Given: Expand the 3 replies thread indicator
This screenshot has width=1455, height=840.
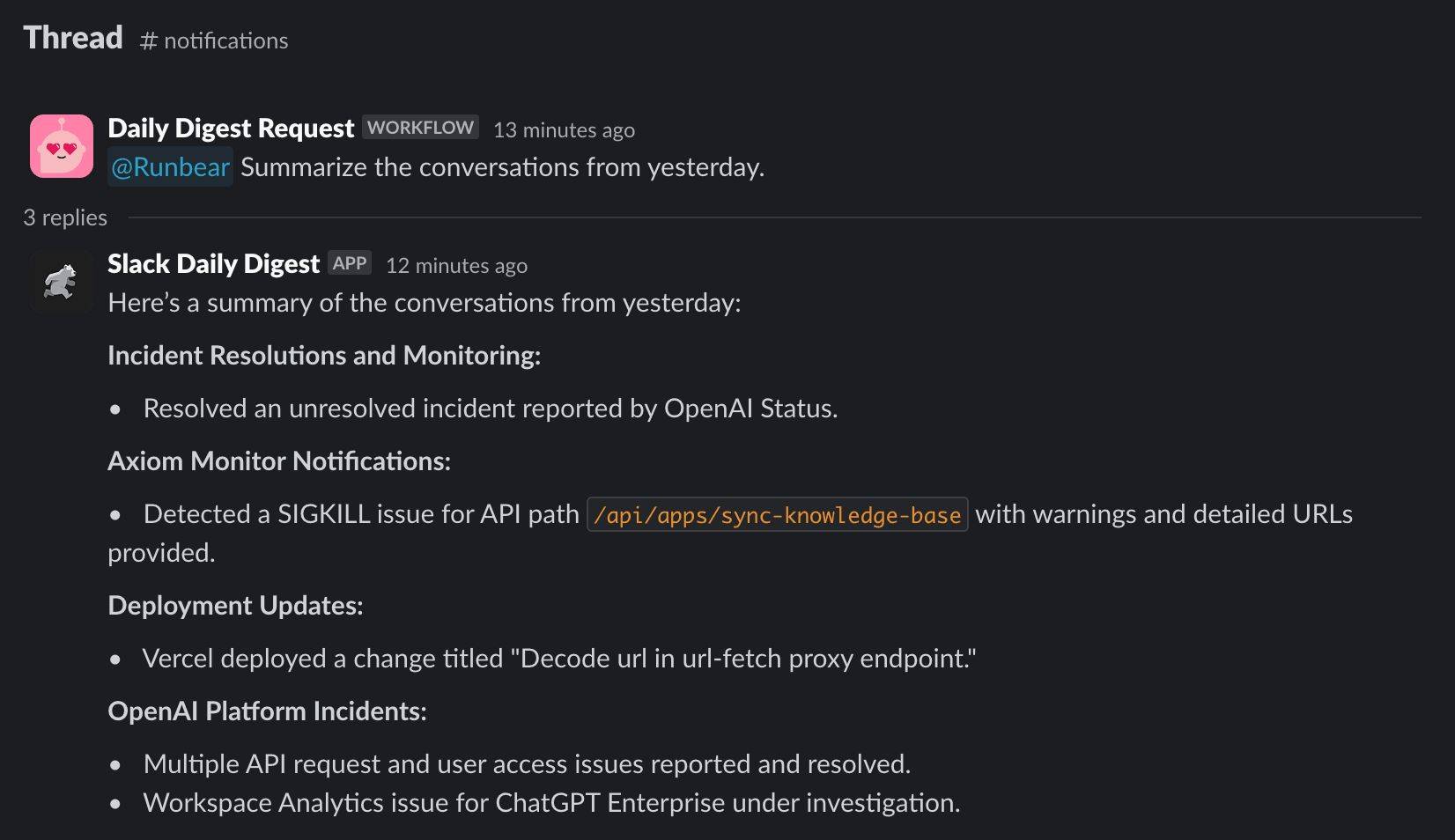Looking at the screenshot, I should (64, 217).
